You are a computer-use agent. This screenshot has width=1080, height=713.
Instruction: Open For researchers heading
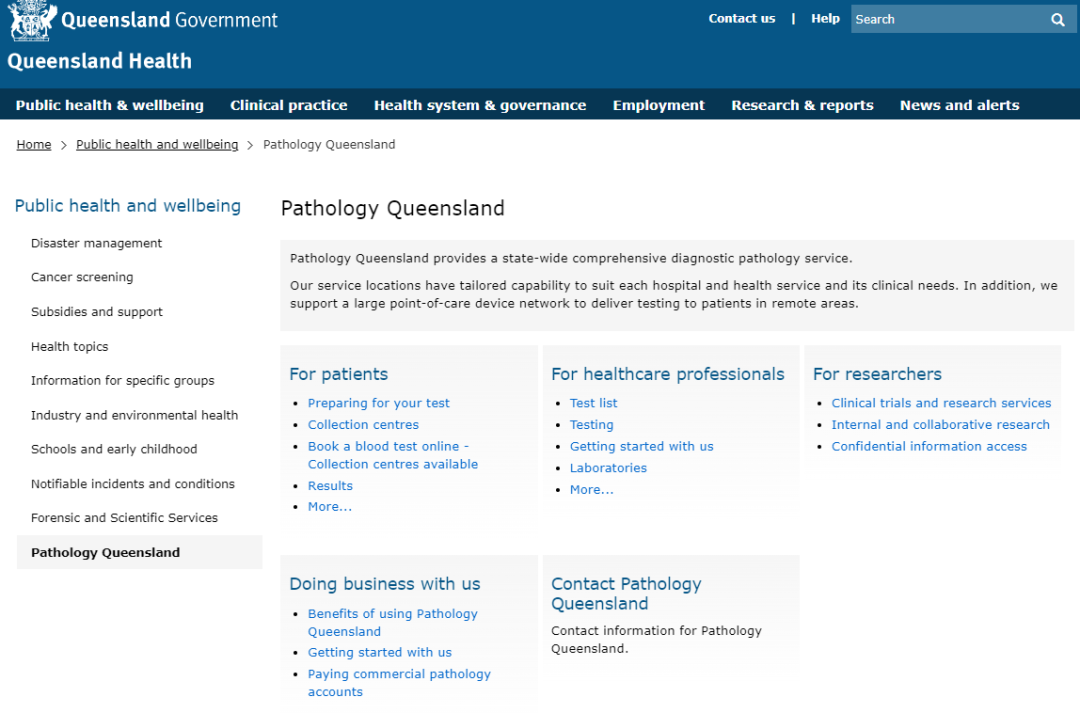(877, 374)
